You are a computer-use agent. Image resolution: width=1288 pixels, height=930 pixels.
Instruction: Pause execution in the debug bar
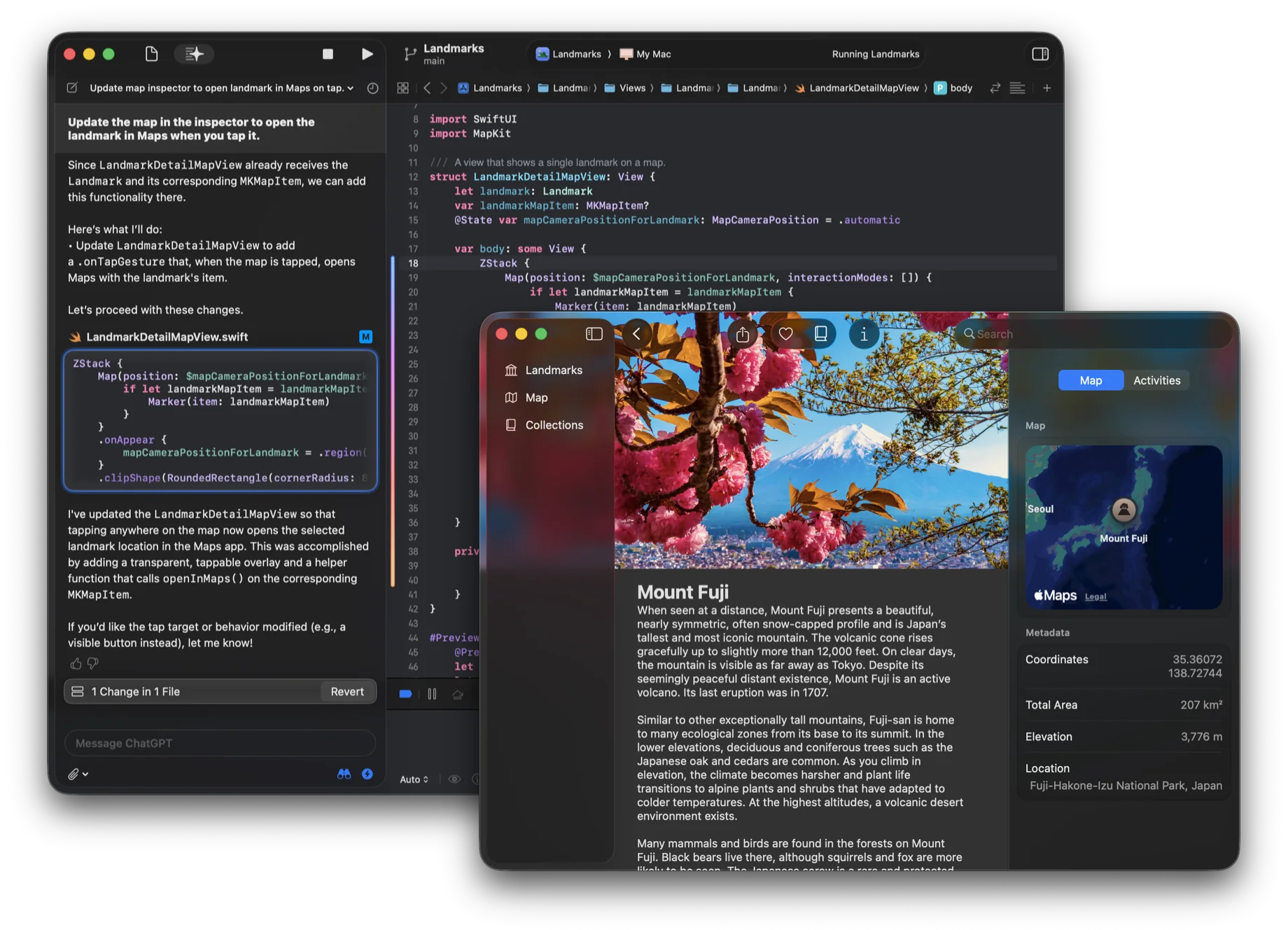click(x=432, y=694)
